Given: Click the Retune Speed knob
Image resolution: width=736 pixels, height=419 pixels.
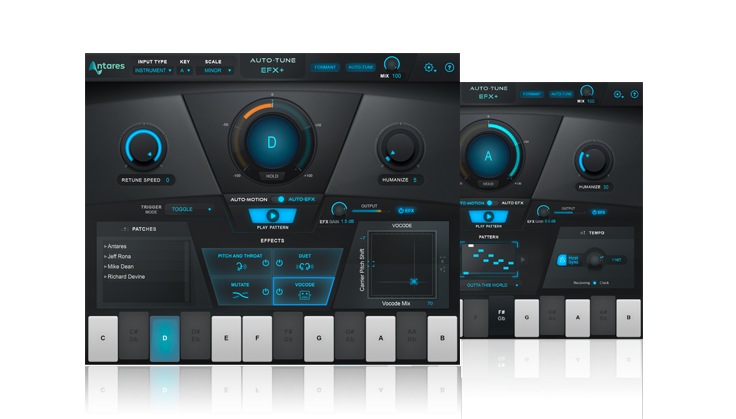Looking at the screenshot, I should click(143, 148).
